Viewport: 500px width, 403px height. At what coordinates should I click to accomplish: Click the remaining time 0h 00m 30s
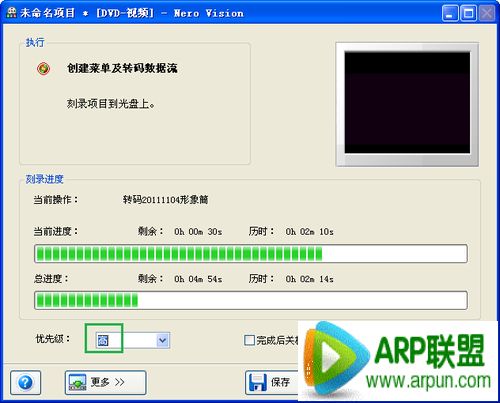198,231
